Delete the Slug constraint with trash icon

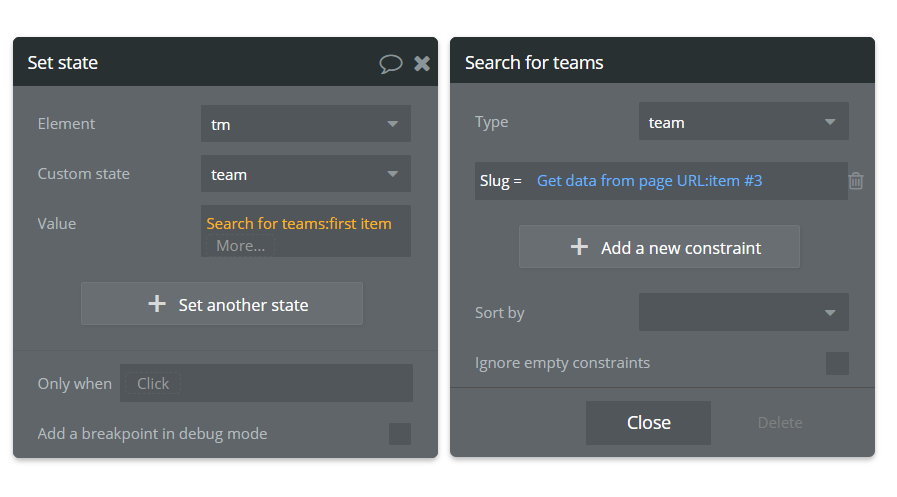856,181
